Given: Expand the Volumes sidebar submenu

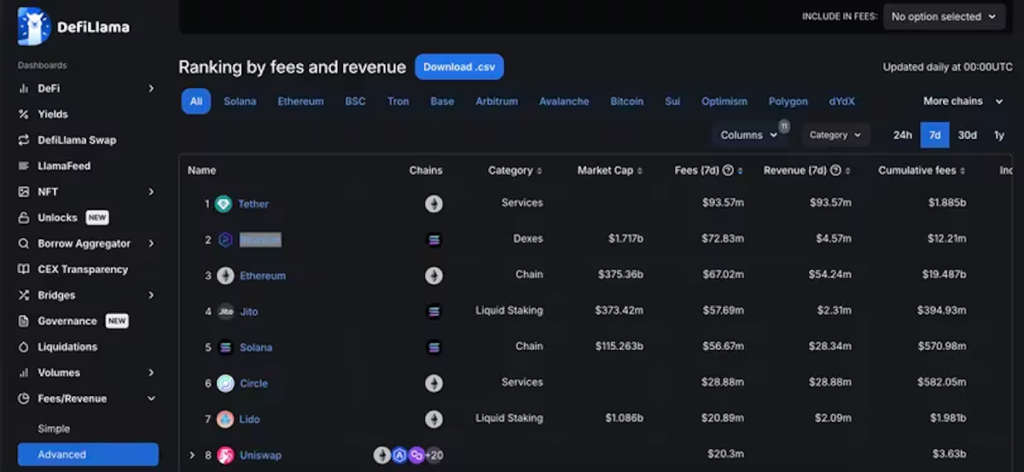Looking at the screenshot, I should [x=151, y=373].
